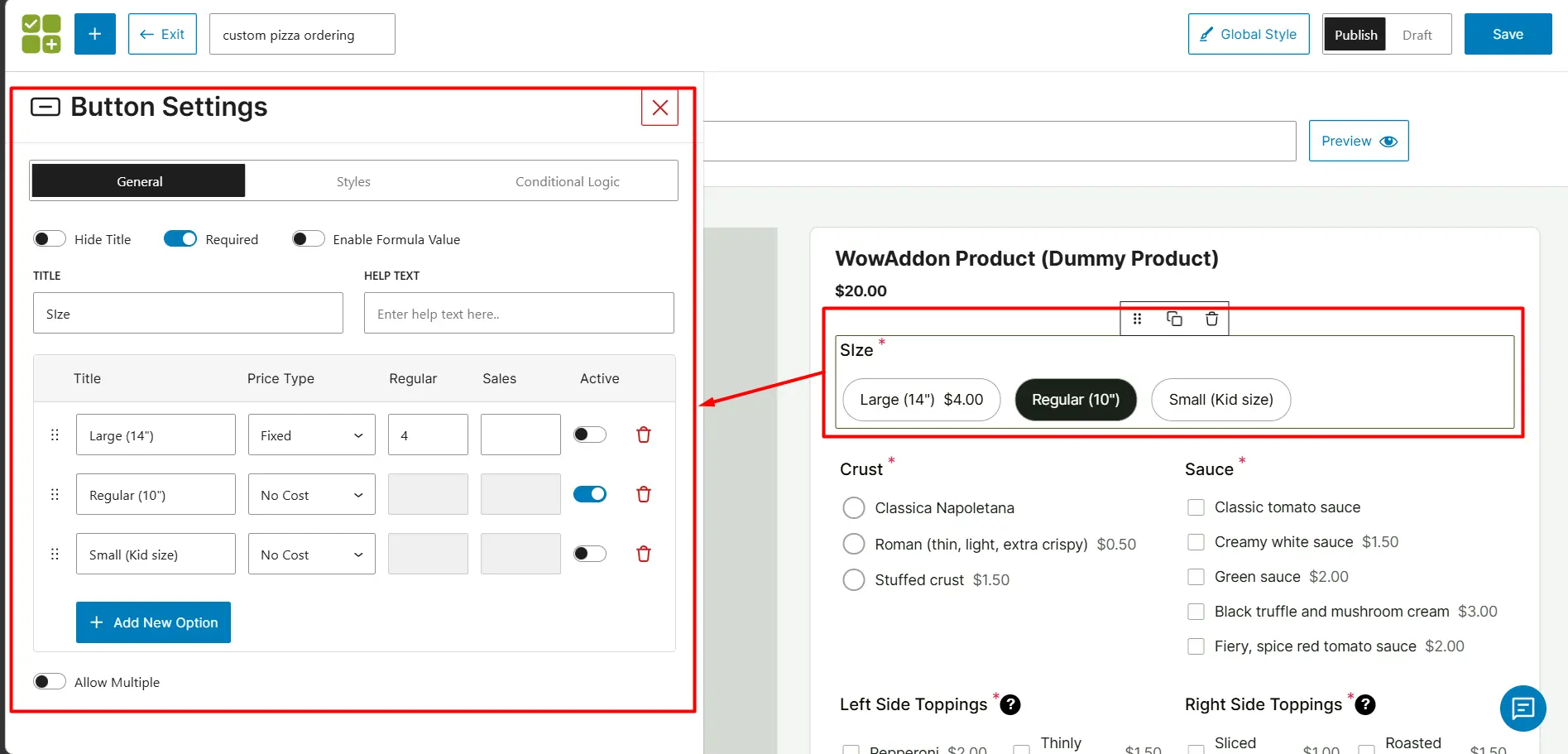Click the drag handle beside Large (14") option
Screen dimensions: 1568x754
point(55,434)
